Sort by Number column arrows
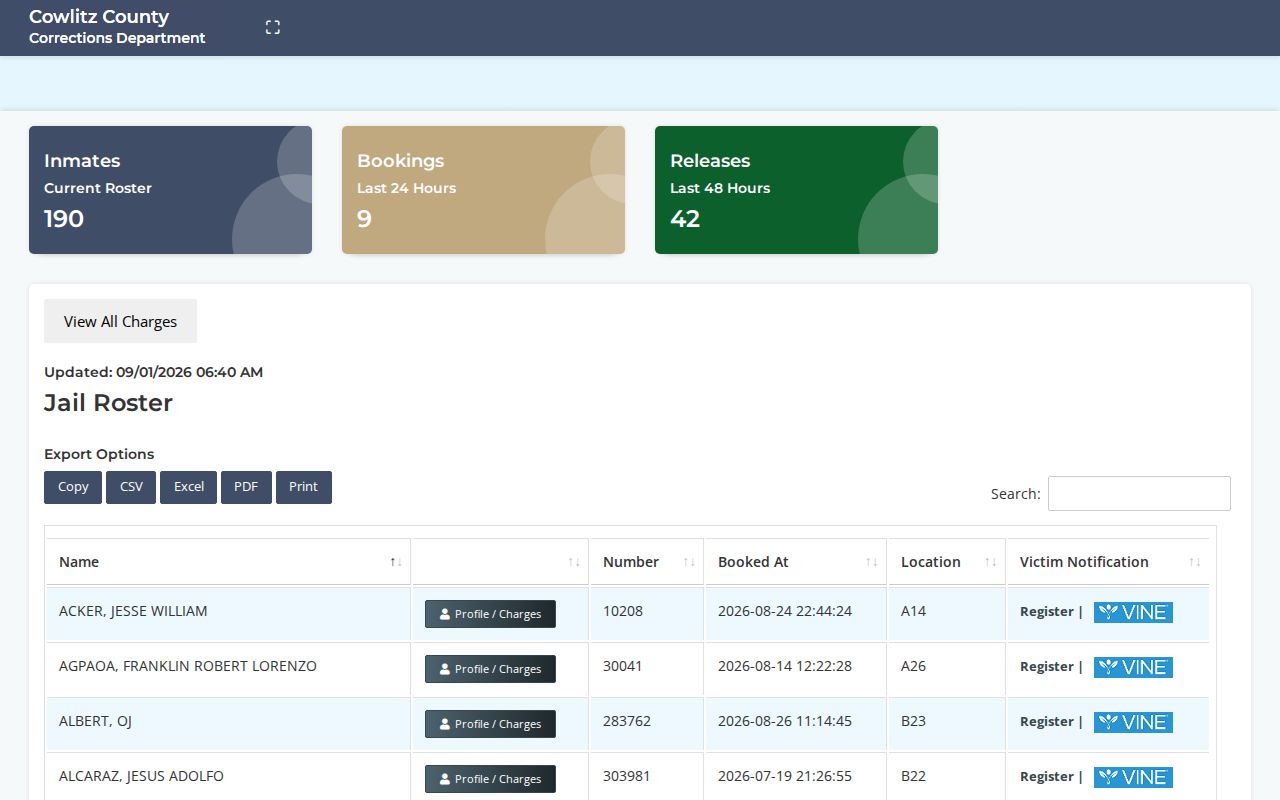 click(689, 562)
